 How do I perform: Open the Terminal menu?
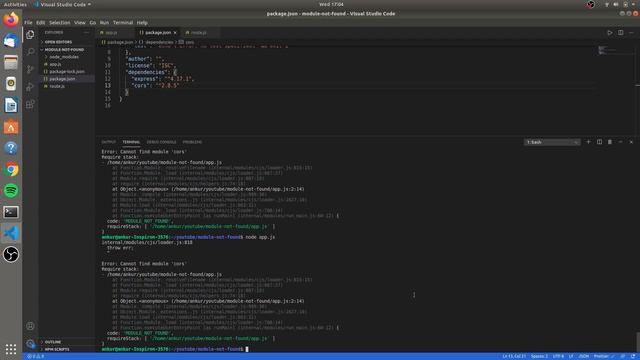pyautogui.click(x=123, y=22)
